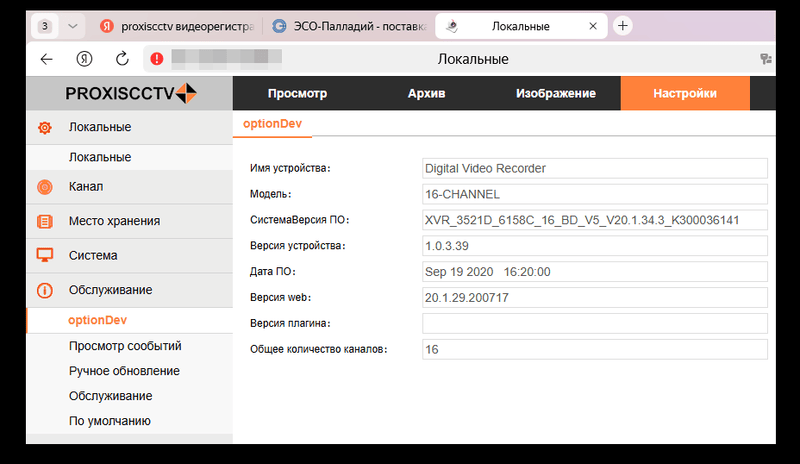
Task: Click the Версия плагина: label
Action: click(290, 324)
